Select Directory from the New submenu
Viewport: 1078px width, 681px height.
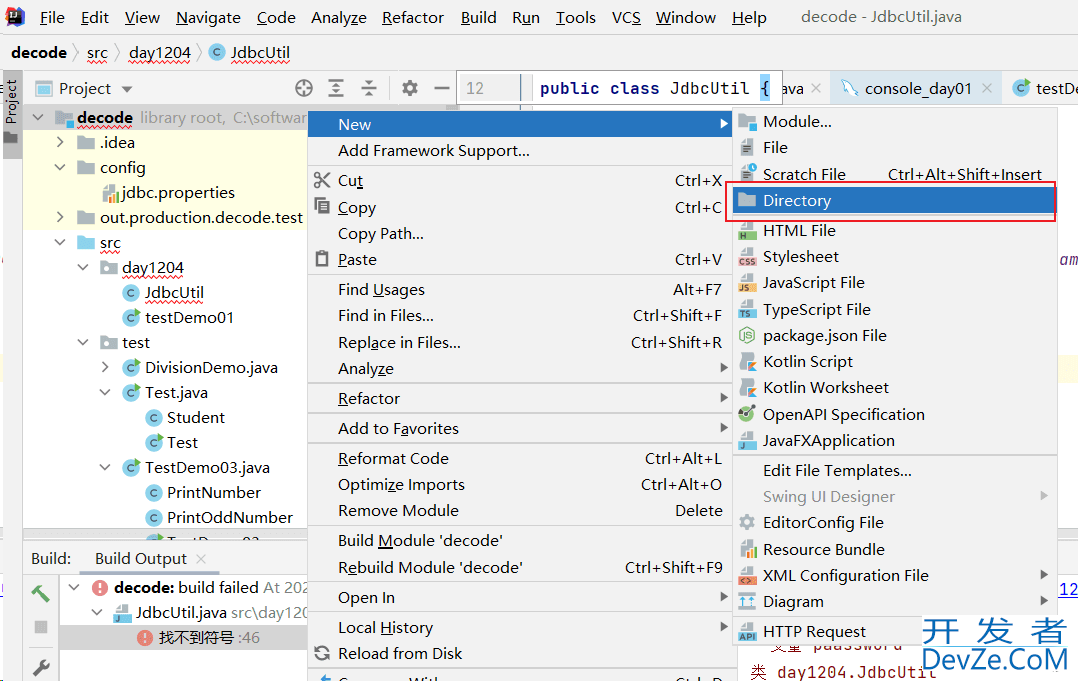pyautogui.click(x=796, y=201)
